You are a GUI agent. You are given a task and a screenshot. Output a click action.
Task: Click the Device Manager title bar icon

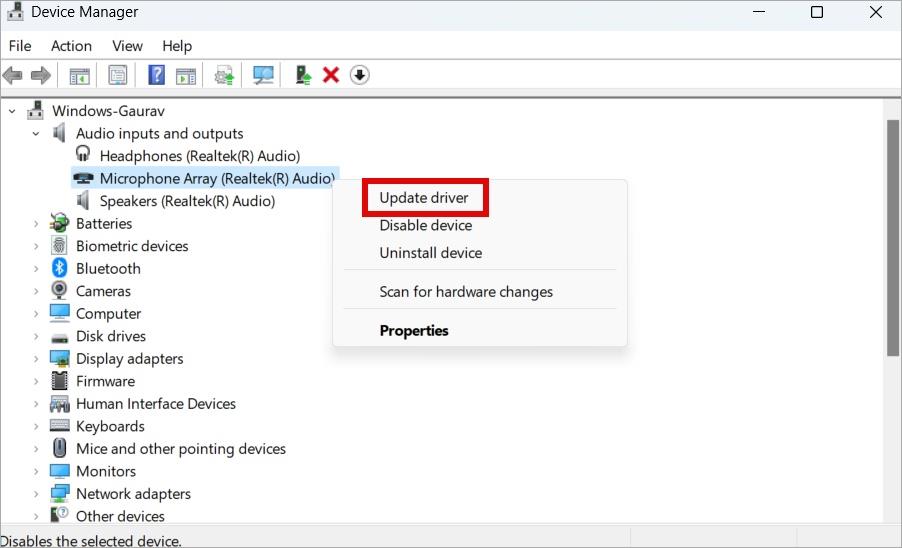15,12
